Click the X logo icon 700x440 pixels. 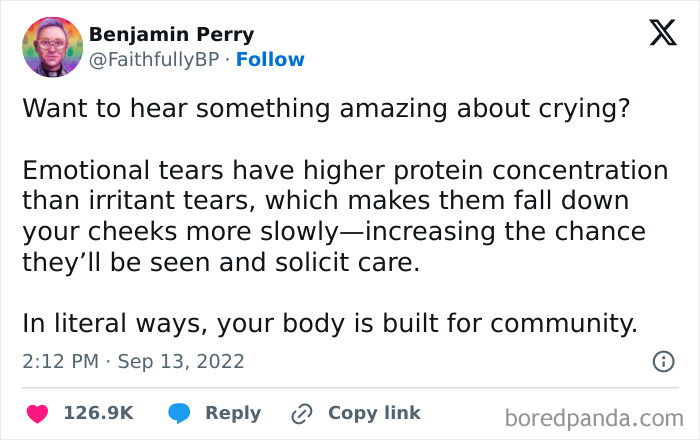pos(663,33)
